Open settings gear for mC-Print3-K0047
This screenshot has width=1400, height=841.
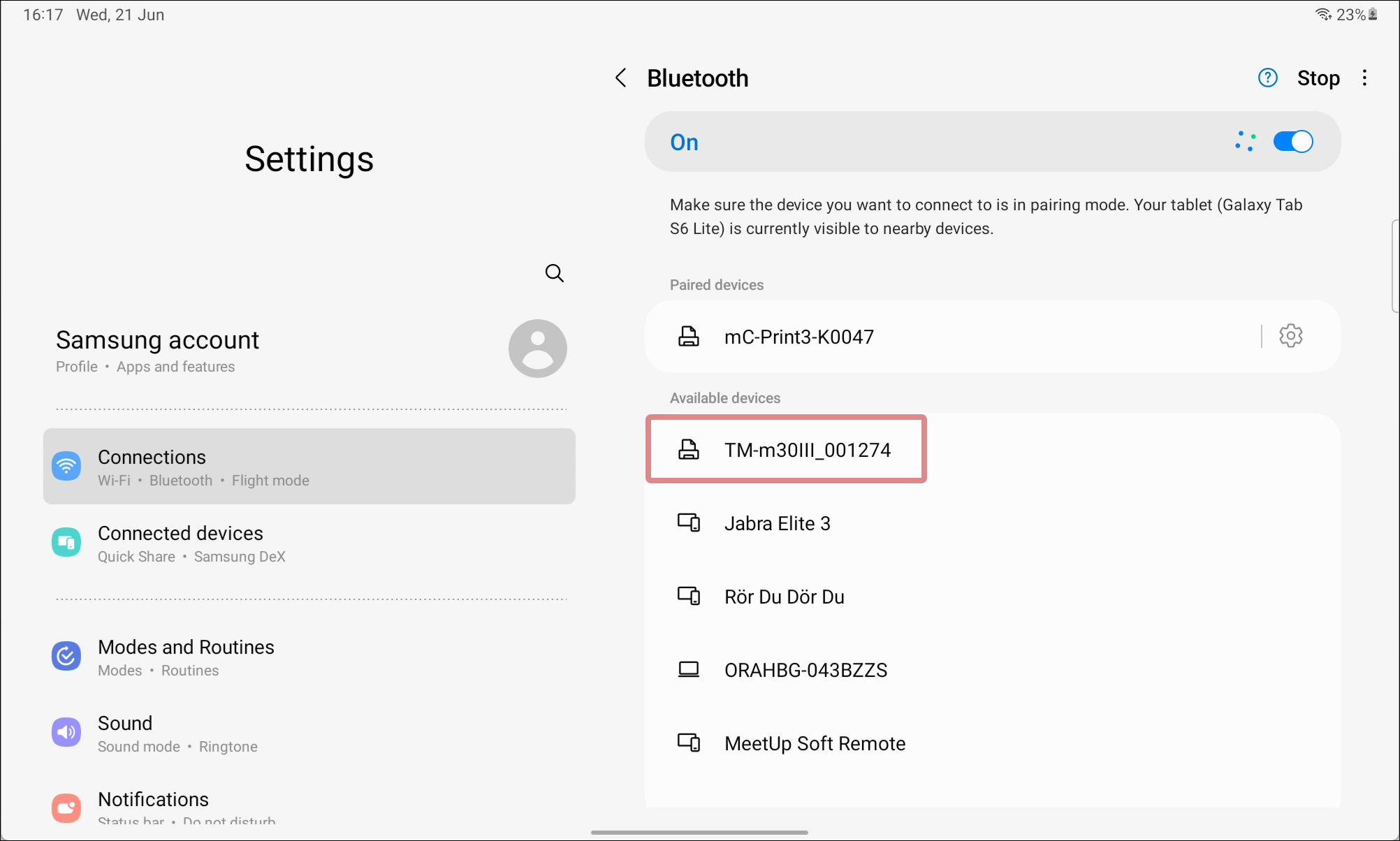click(1290, 336)
